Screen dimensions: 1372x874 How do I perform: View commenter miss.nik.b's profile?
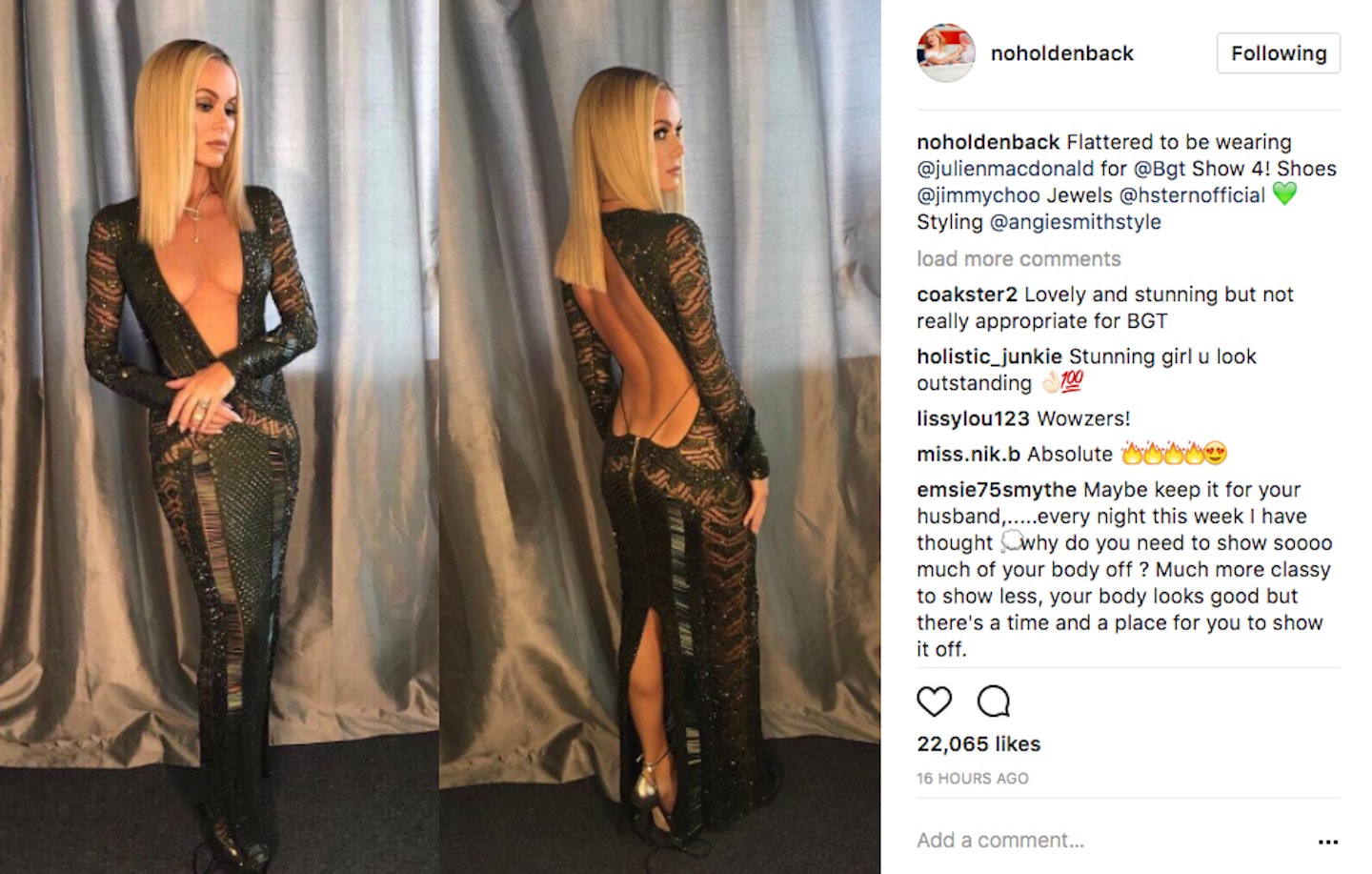tap(967, 455)
